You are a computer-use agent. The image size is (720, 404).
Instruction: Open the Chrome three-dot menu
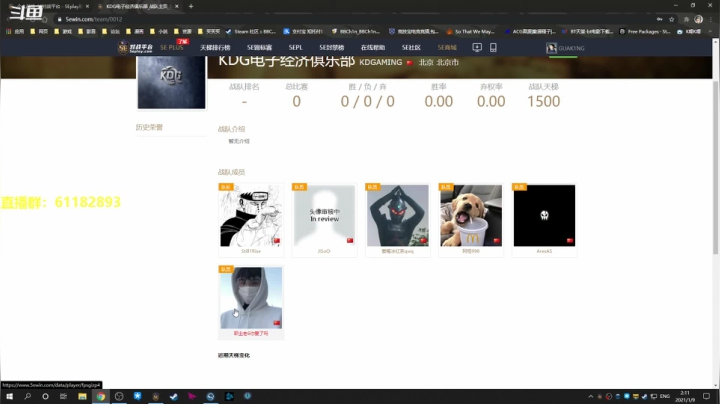pos(711,19)
